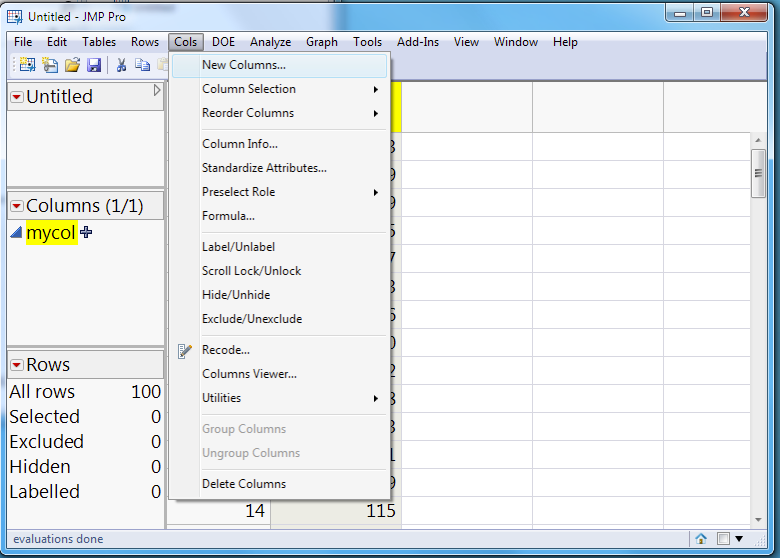The height and width of the screenshot is (558, 780).
Task: Click the Cut scissors icon
Action: pyautogui.click(x=121, y=65)
